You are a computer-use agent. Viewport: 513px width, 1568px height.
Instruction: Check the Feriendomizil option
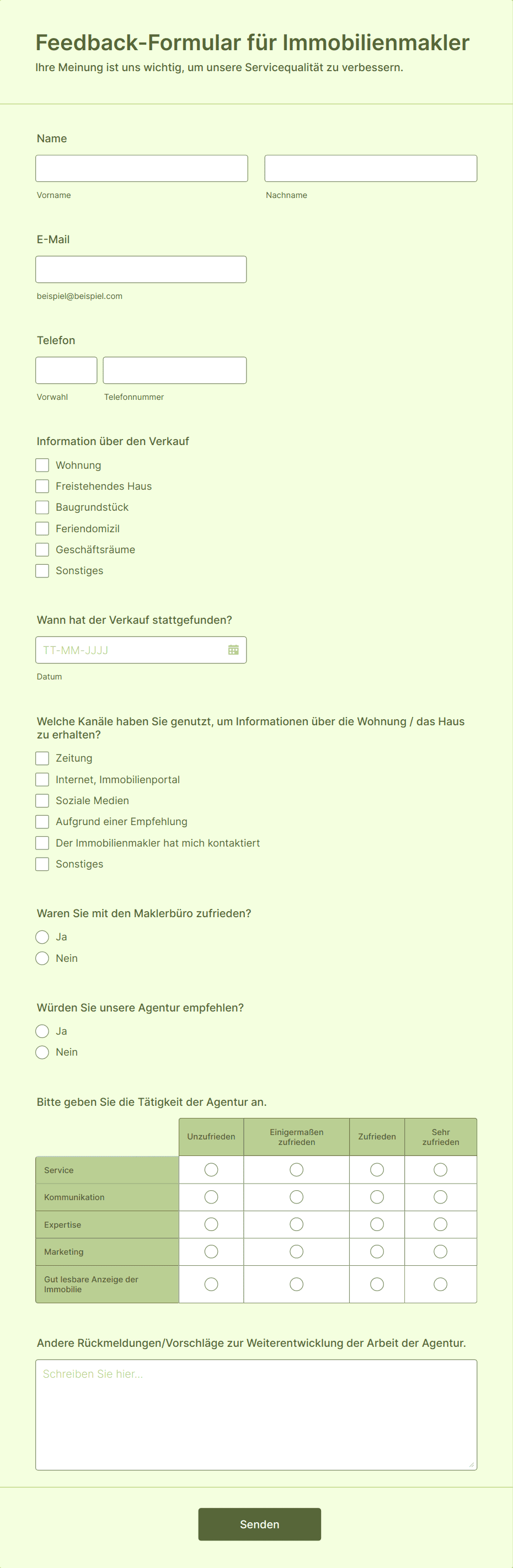(x=42, y=528)
